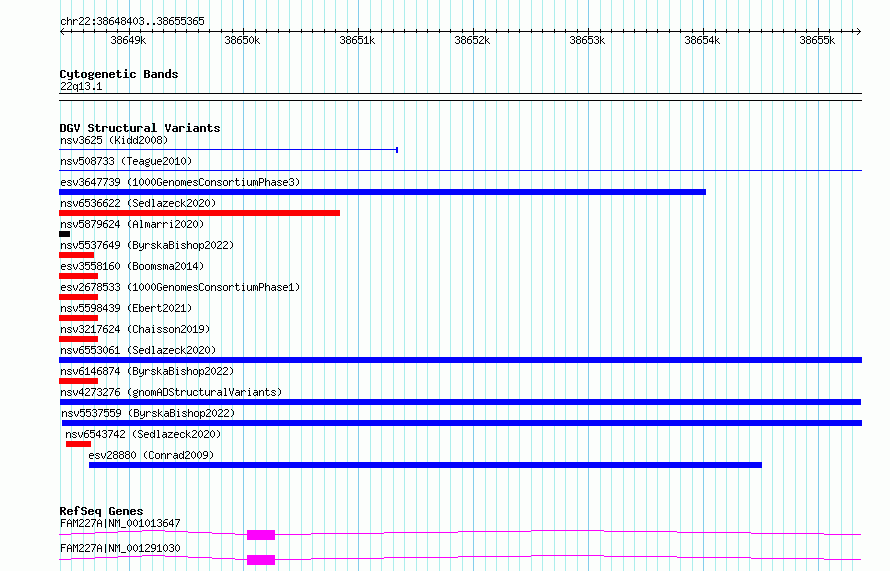Click the cytogenetic band 22q13.1 track bar

(x=460, y=97)
